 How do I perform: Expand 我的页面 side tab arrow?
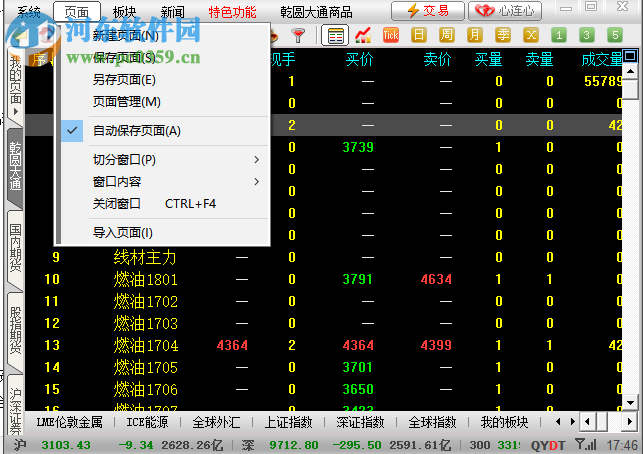[16, 111]
